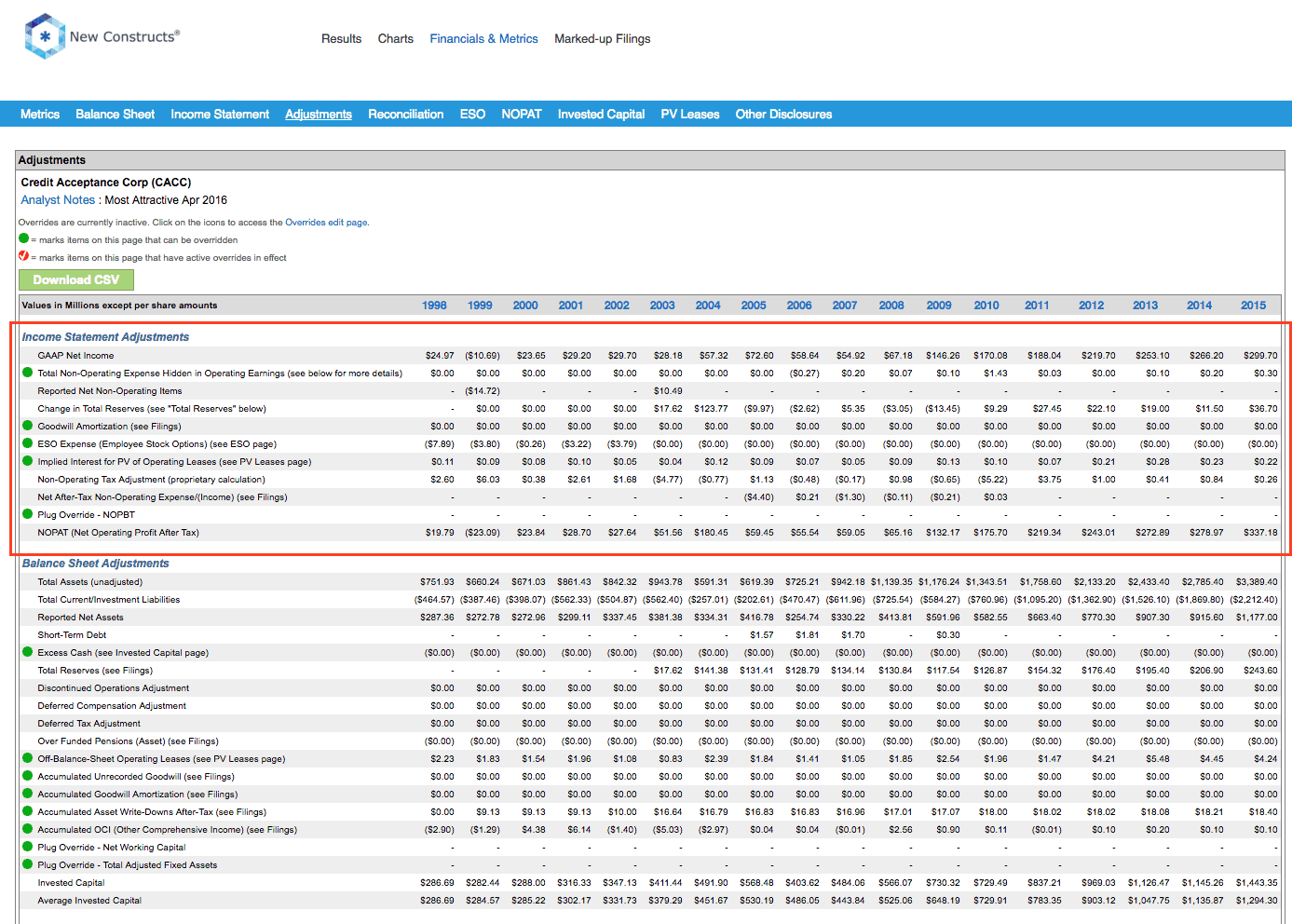This screenshot has width=1292, height=924.
Task: Click the 2000 year column header
Action: (525, 306)
